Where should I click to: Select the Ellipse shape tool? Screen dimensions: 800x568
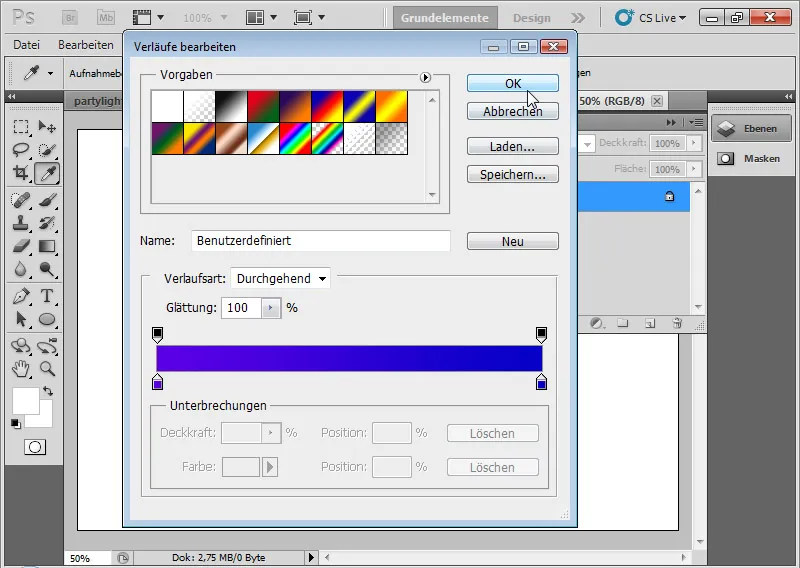[x=47, y=319]
